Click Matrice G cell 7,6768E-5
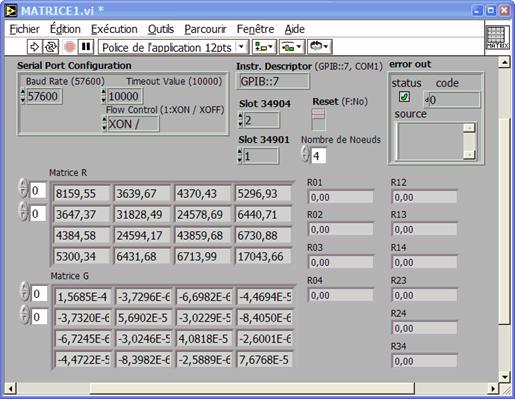The width and height of the screenshot is (515, 399). point(264,360)
